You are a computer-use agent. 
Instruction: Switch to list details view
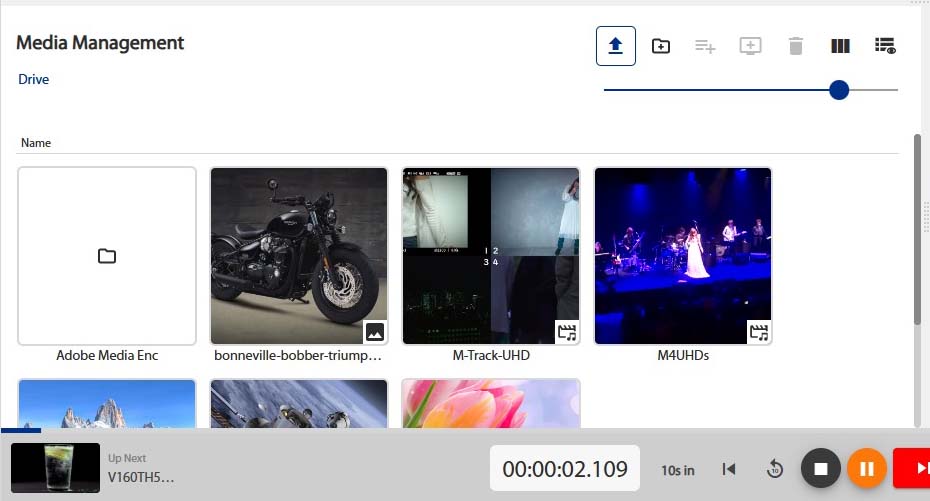(x=885, y=46)
